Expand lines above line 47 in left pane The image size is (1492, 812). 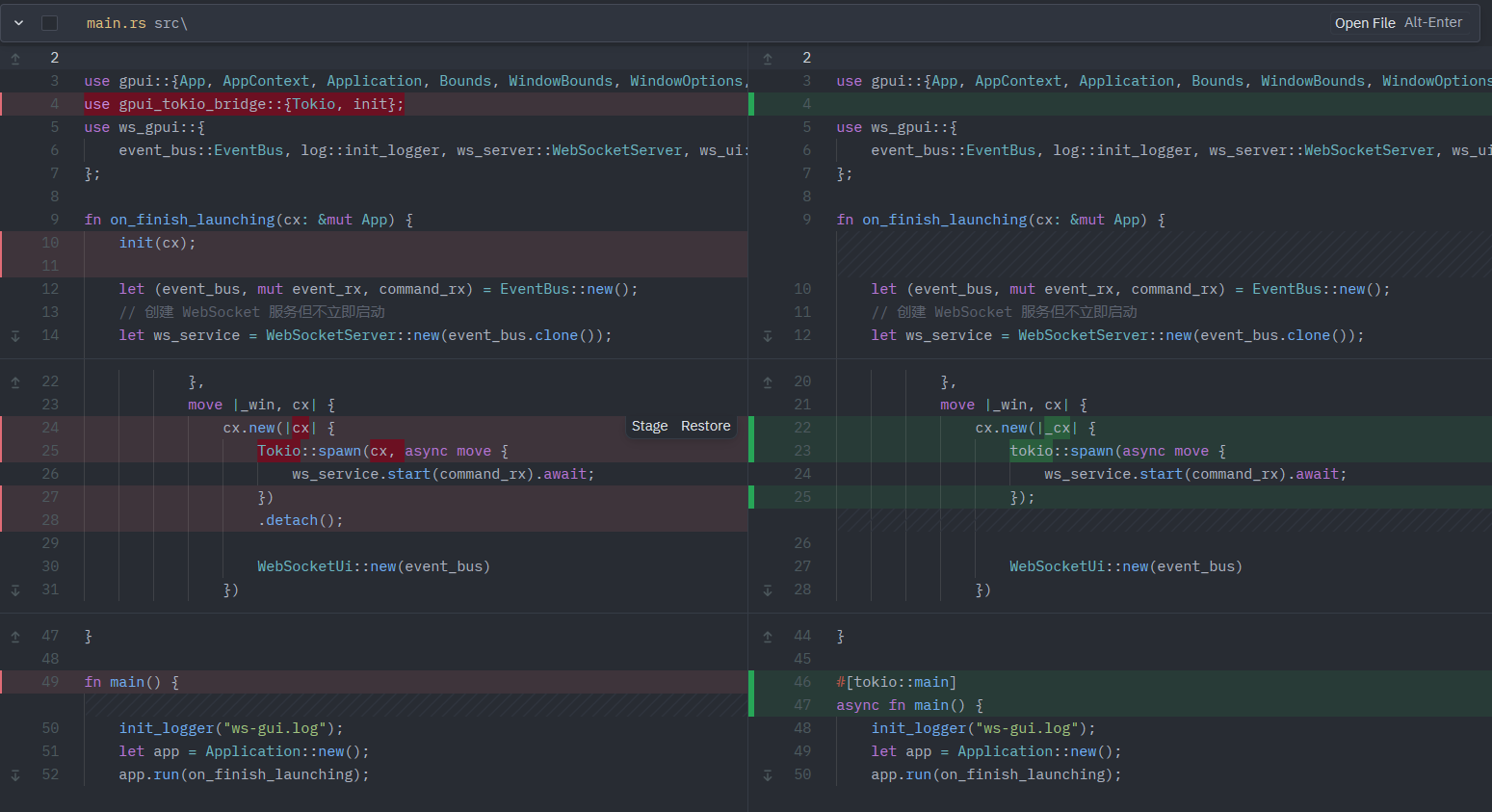point(15,637)
